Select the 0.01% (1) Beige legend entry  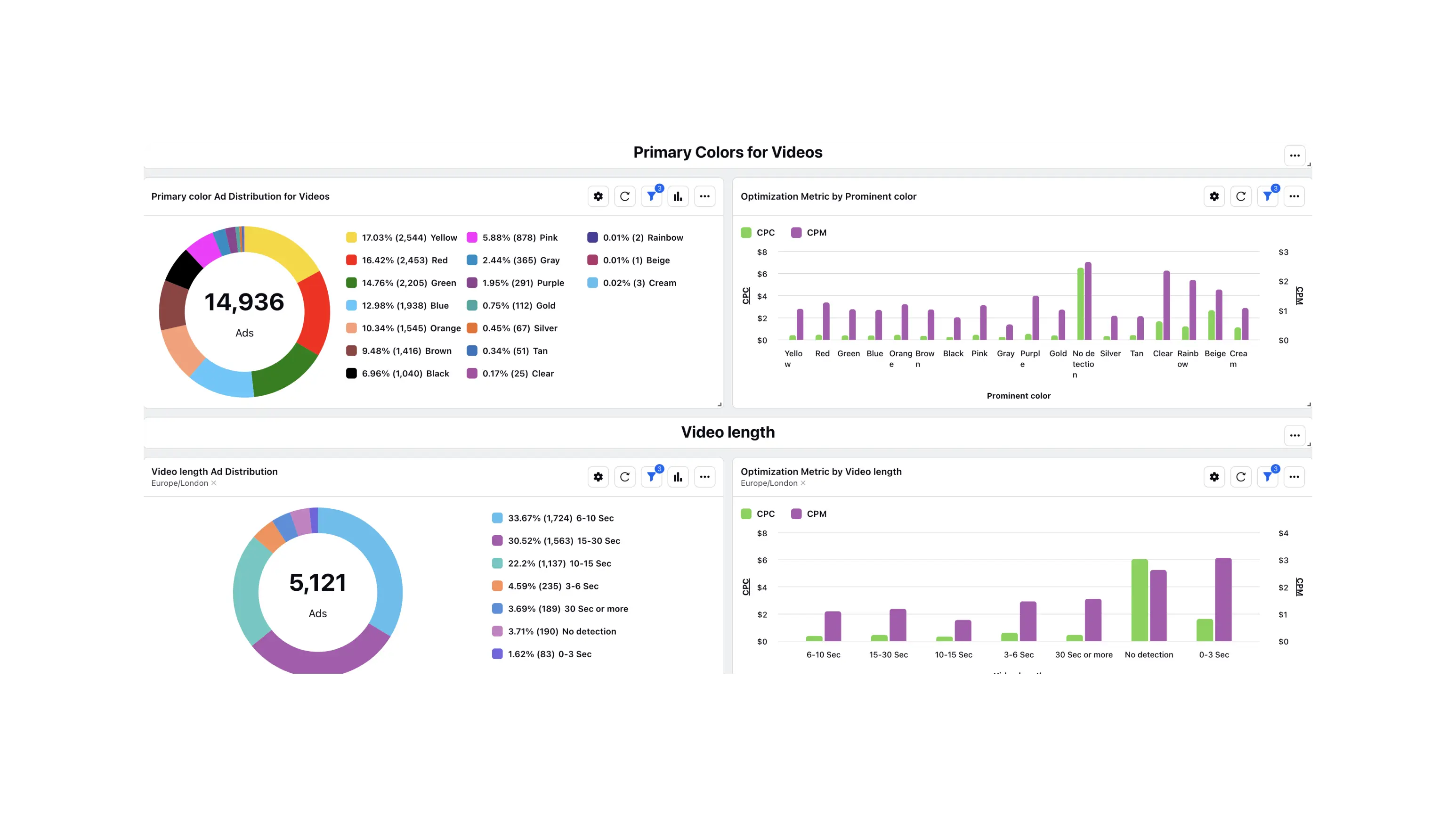[629, 260]
